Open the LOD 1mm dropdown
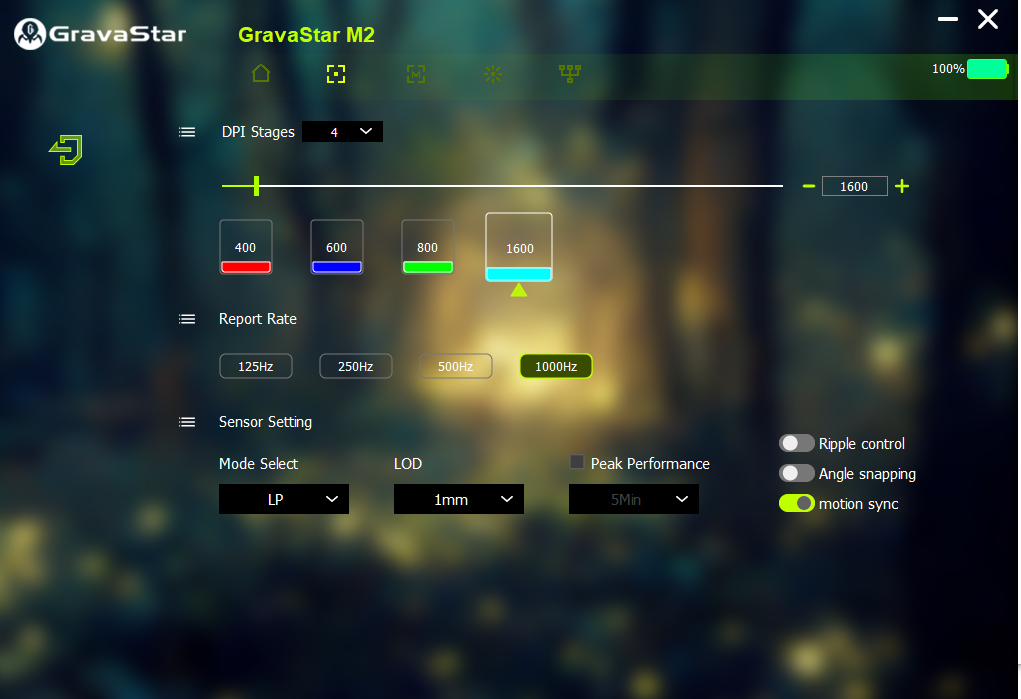Viewport: 1021px width, 699px height. click(x=459, y=499)
